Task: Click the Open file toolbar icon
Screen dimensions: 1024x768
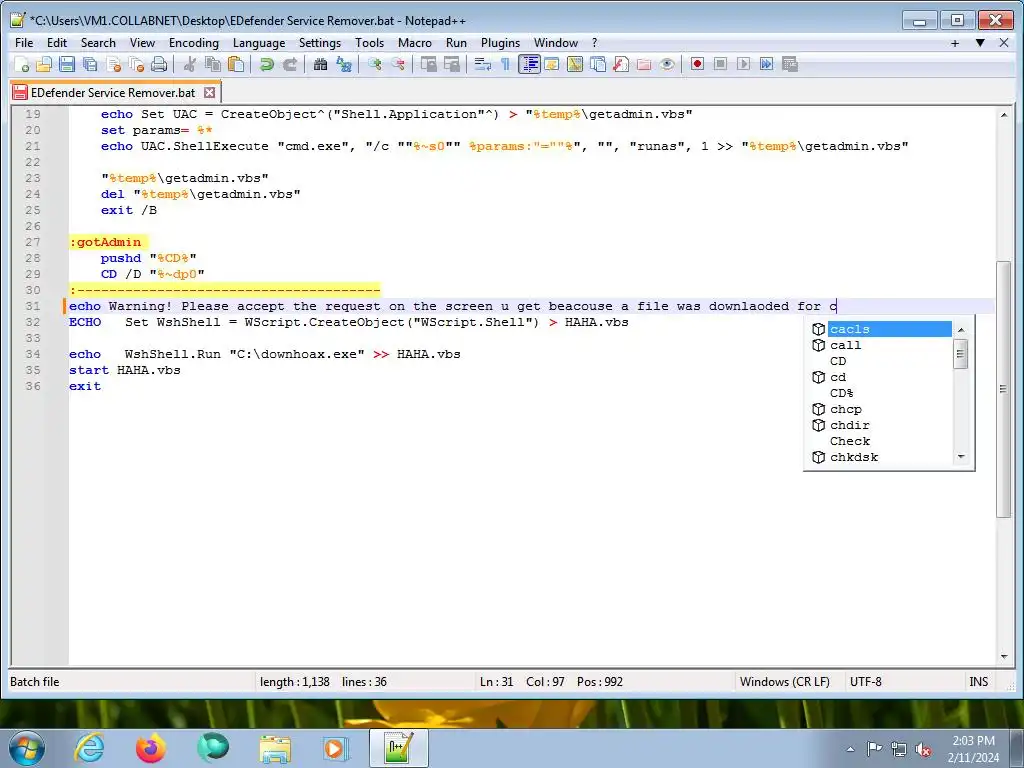Action: (44, 64)
